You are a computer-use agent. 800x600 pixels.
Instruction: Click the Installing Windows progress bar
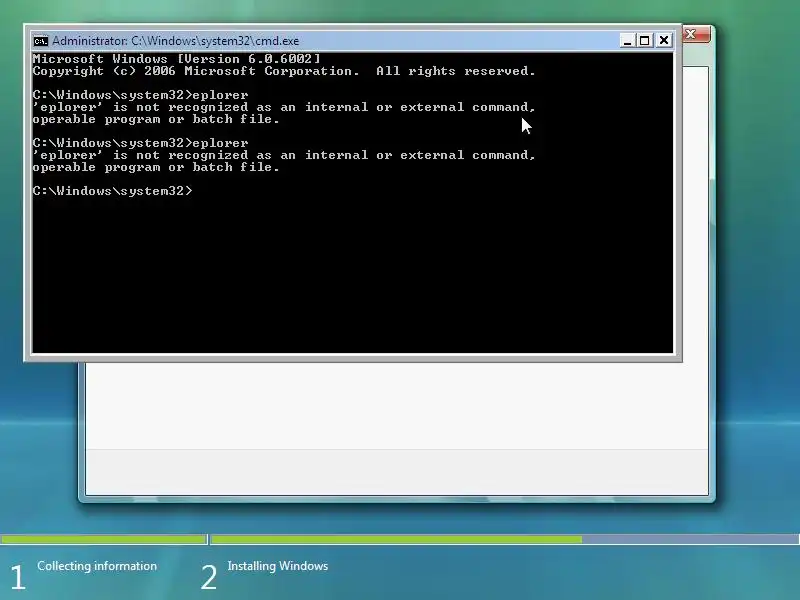pyautogui.click(x=505, y=539)
